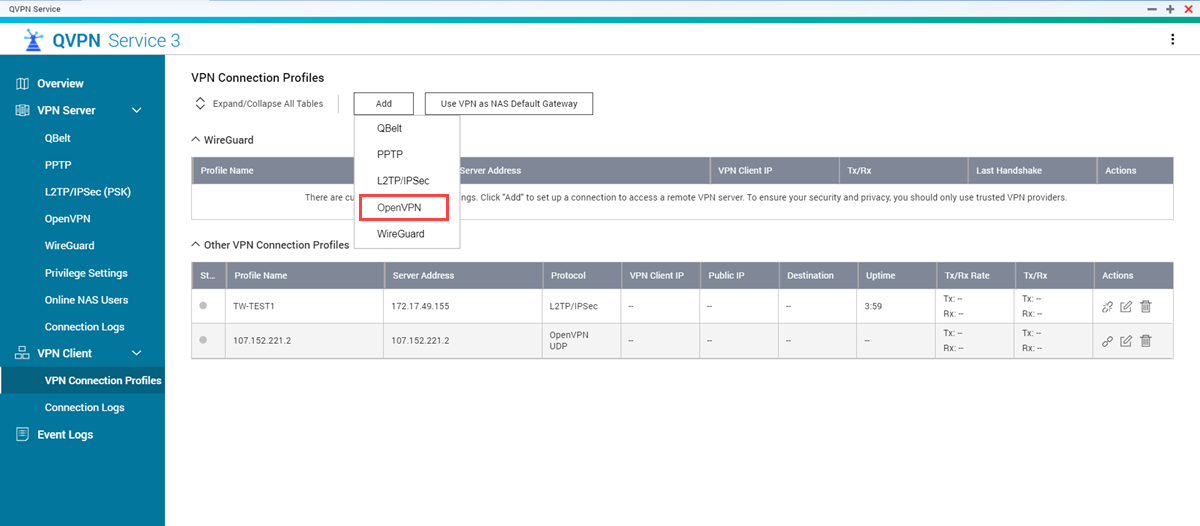Delete the TW-TEST1 profile via trash icon
This screenshot has height=526, width=1200.
[1146, 307]
